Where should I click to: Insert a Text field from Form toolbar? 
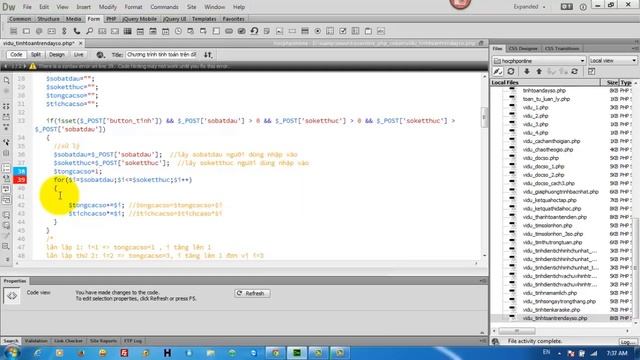[x=26, y=31]
